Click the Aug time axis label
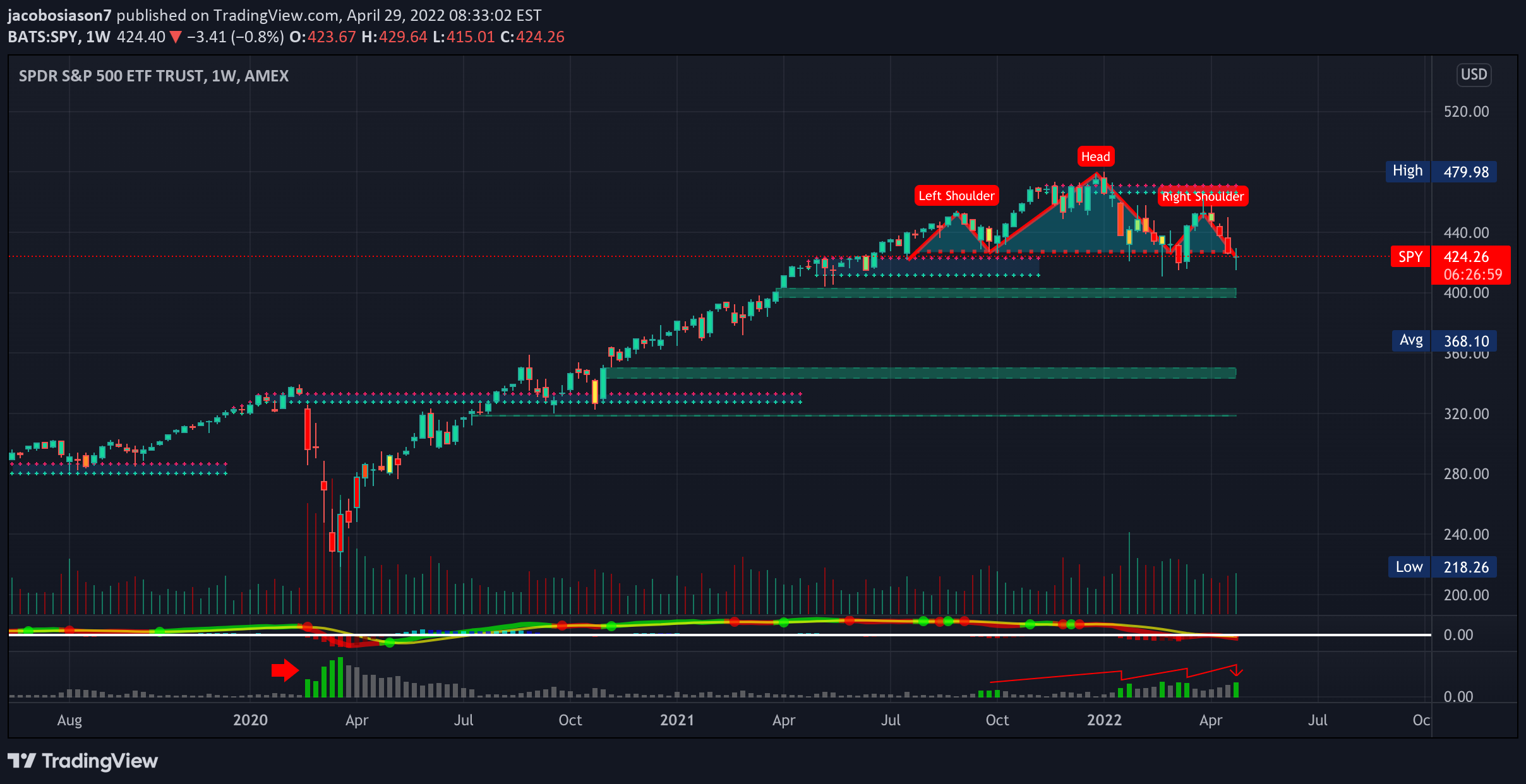Screen dimensions: 1526x784 [x=69, y=720]
